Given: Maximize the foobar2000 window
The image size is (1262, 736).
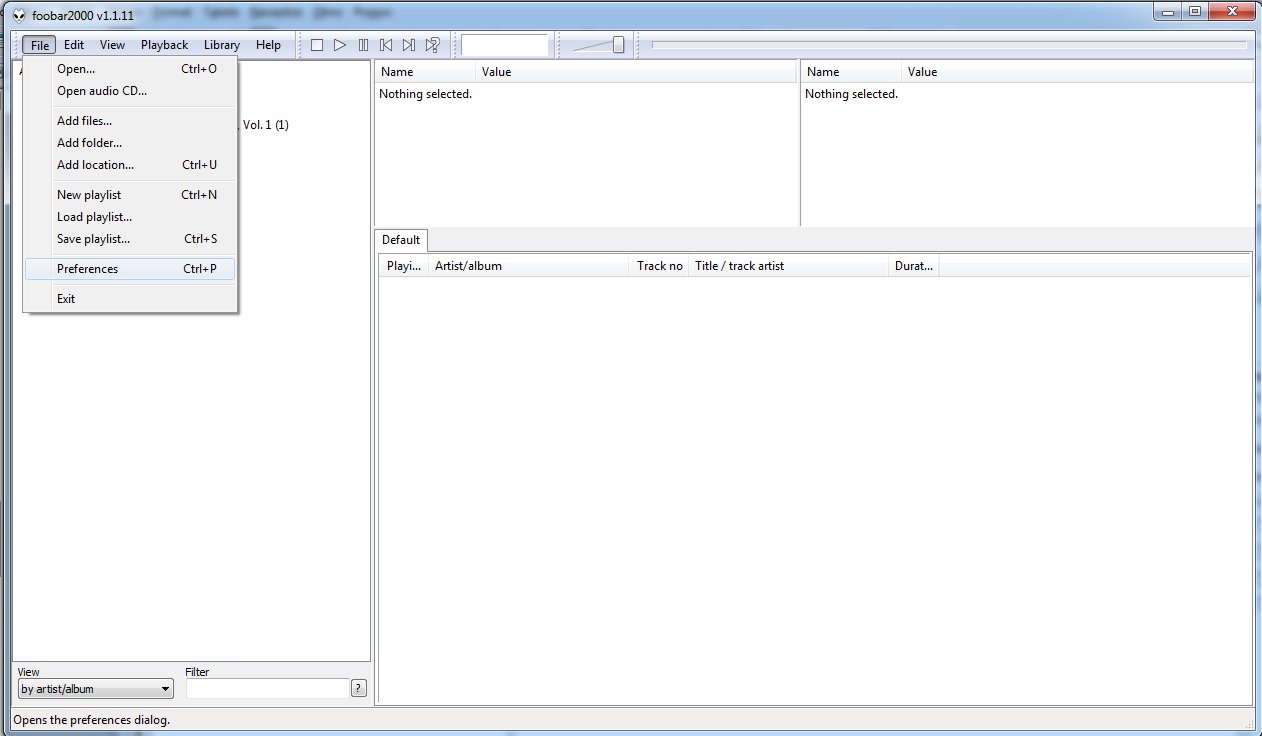Looking at the screenshot, I should pos(1194,11).
